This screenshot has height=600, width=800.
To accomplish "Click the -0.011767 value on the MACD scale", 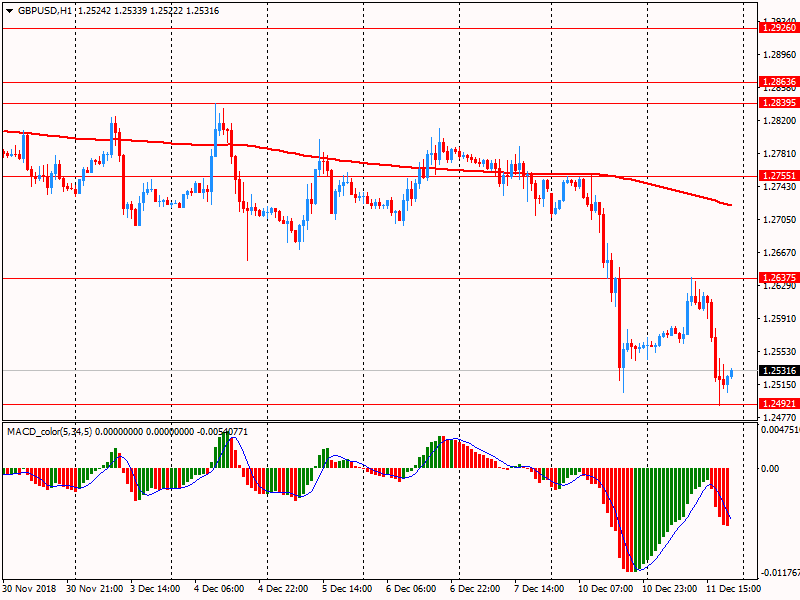I will (x=779, y=573).
